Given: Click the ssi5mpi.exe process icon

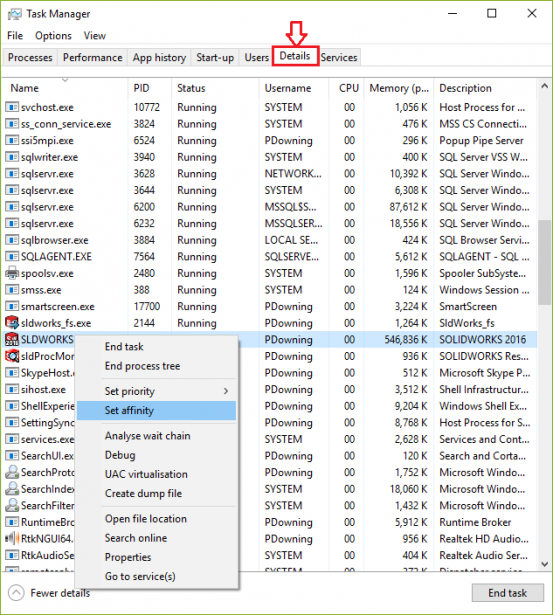Looking at the screenshot, I should (12, 140).
